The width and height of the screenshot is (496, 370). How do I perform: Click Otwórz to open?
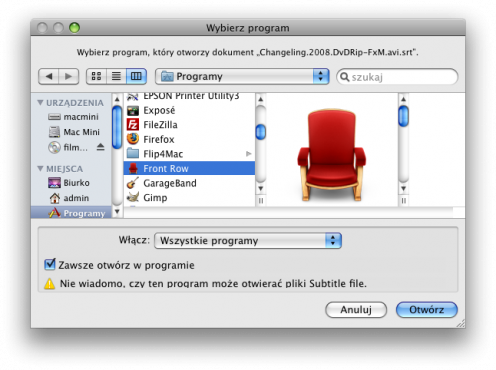coord(427,310)
